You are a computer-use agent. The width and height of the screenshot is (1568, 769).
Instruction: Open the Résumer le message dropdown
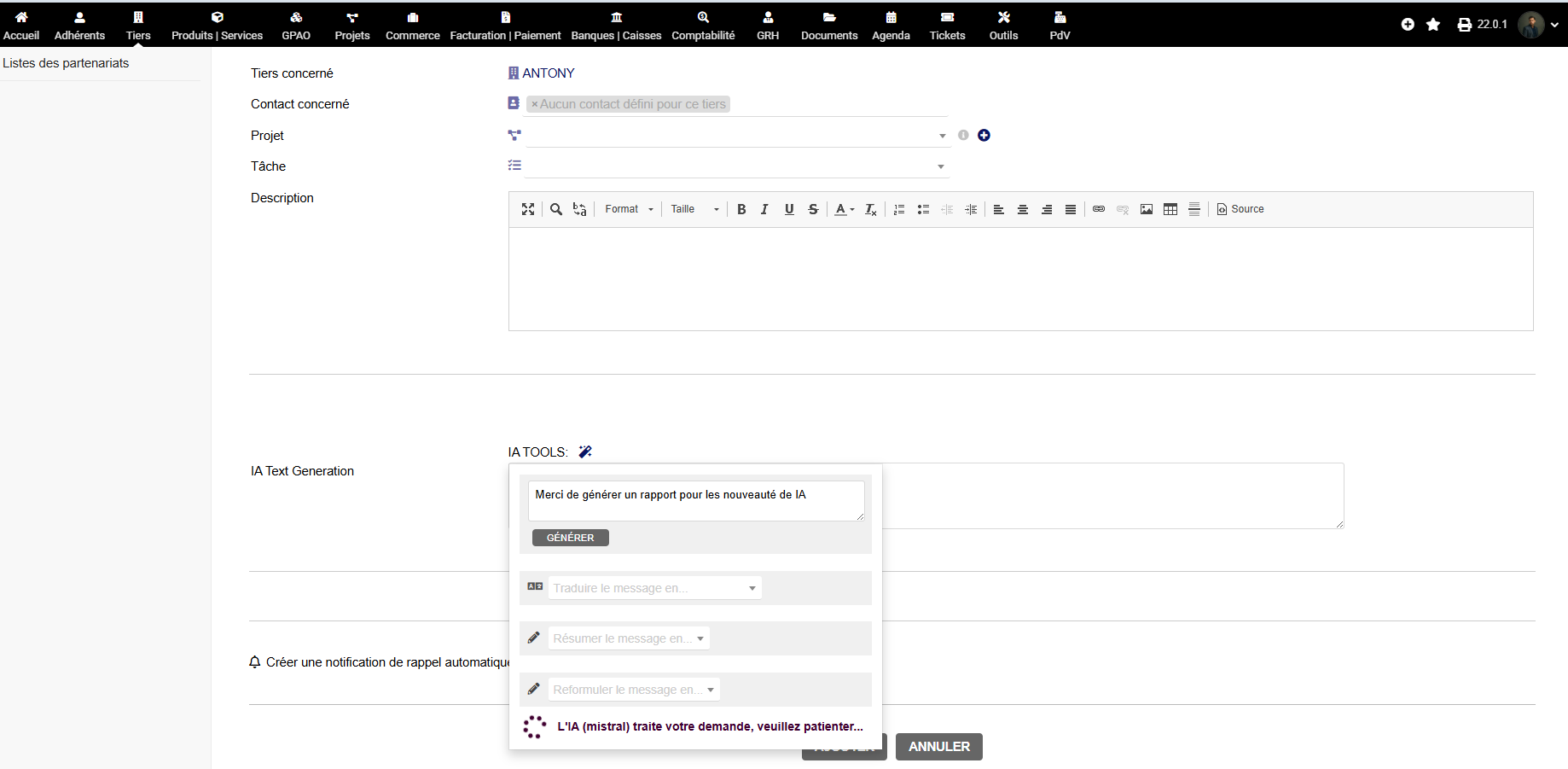pyautogui.click(x=629, y=638)
